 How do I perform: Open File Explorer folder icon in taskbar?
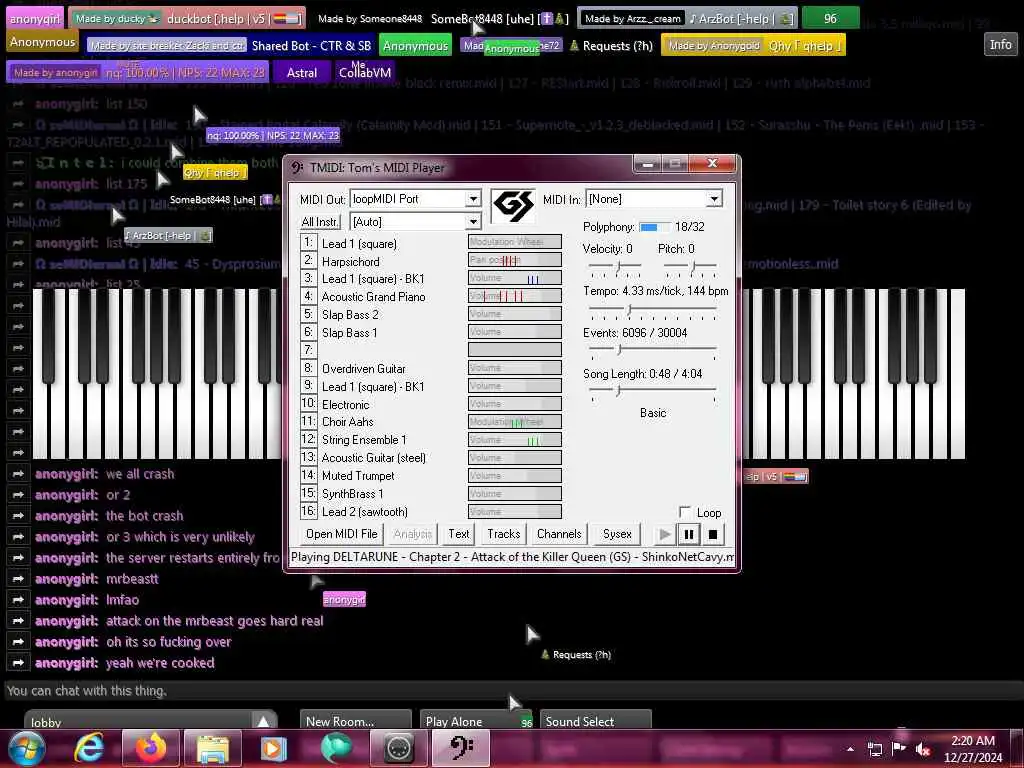point(213,748)
